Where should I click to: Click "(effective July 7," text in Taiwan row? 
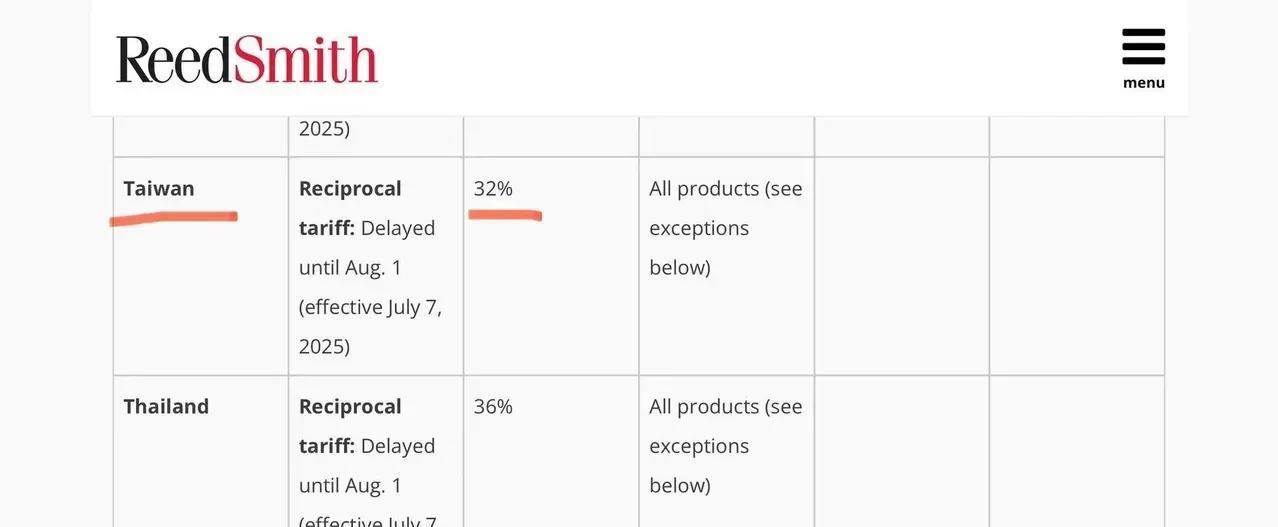pyautogui.click(x=370, y=306)
